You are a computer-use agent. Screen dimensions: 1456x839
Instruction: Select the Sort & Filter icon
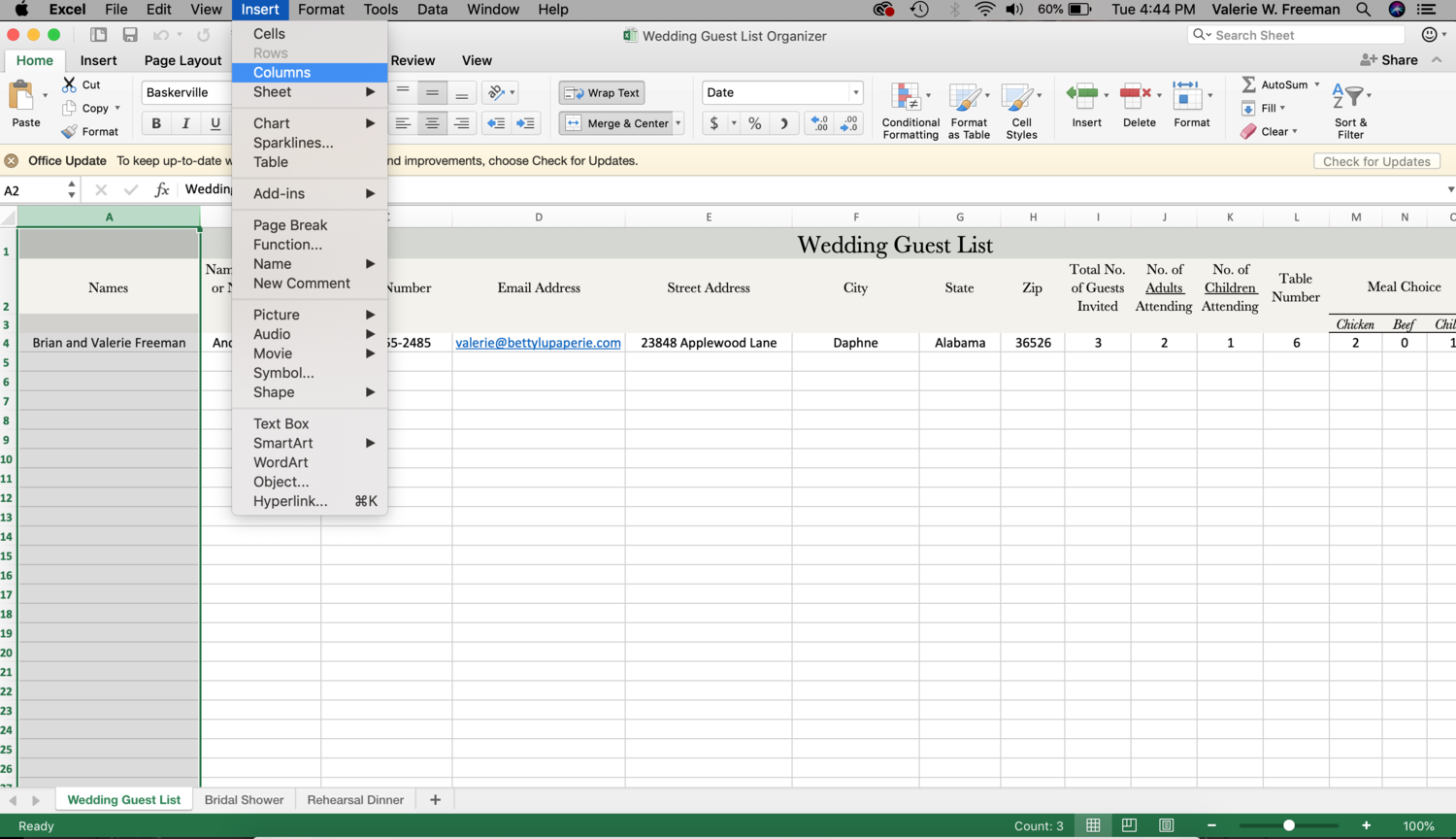coord(1350,107)
